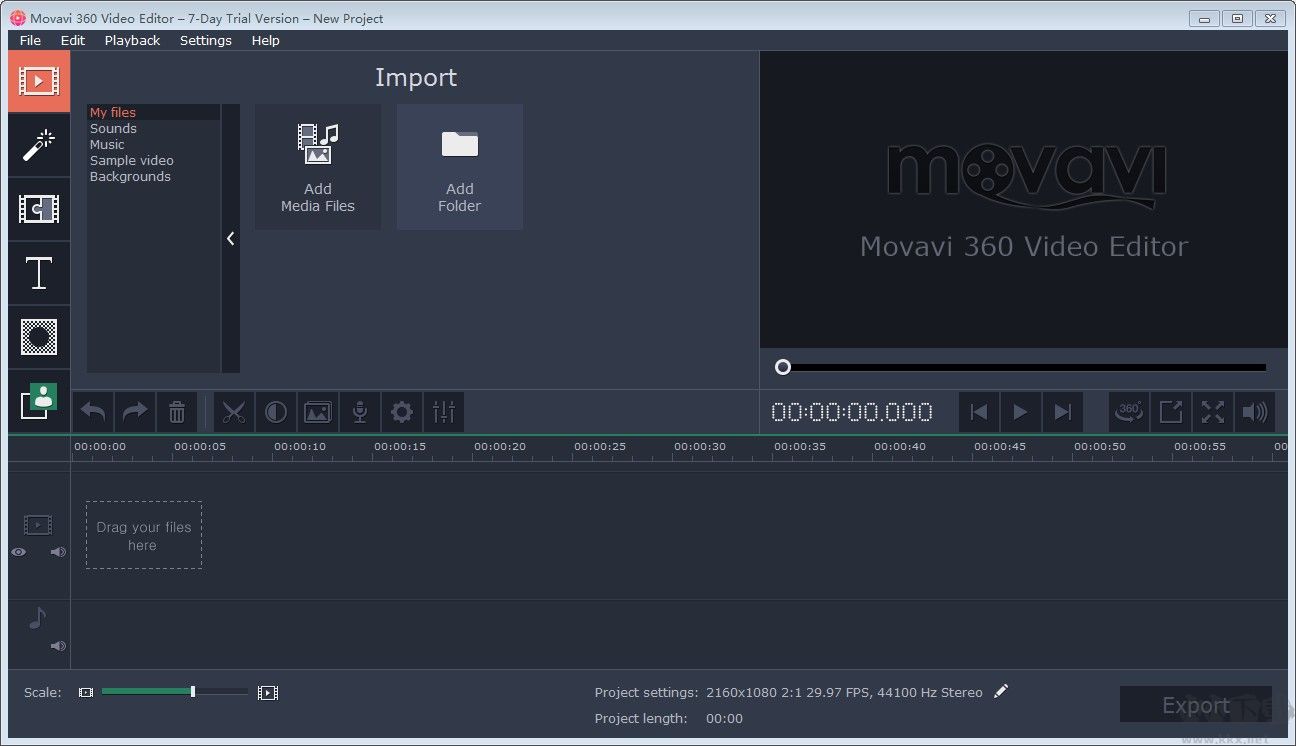The height and width of the screenshot is (746, 1296).
Task: Open the Playback menu
Action: 132,40
